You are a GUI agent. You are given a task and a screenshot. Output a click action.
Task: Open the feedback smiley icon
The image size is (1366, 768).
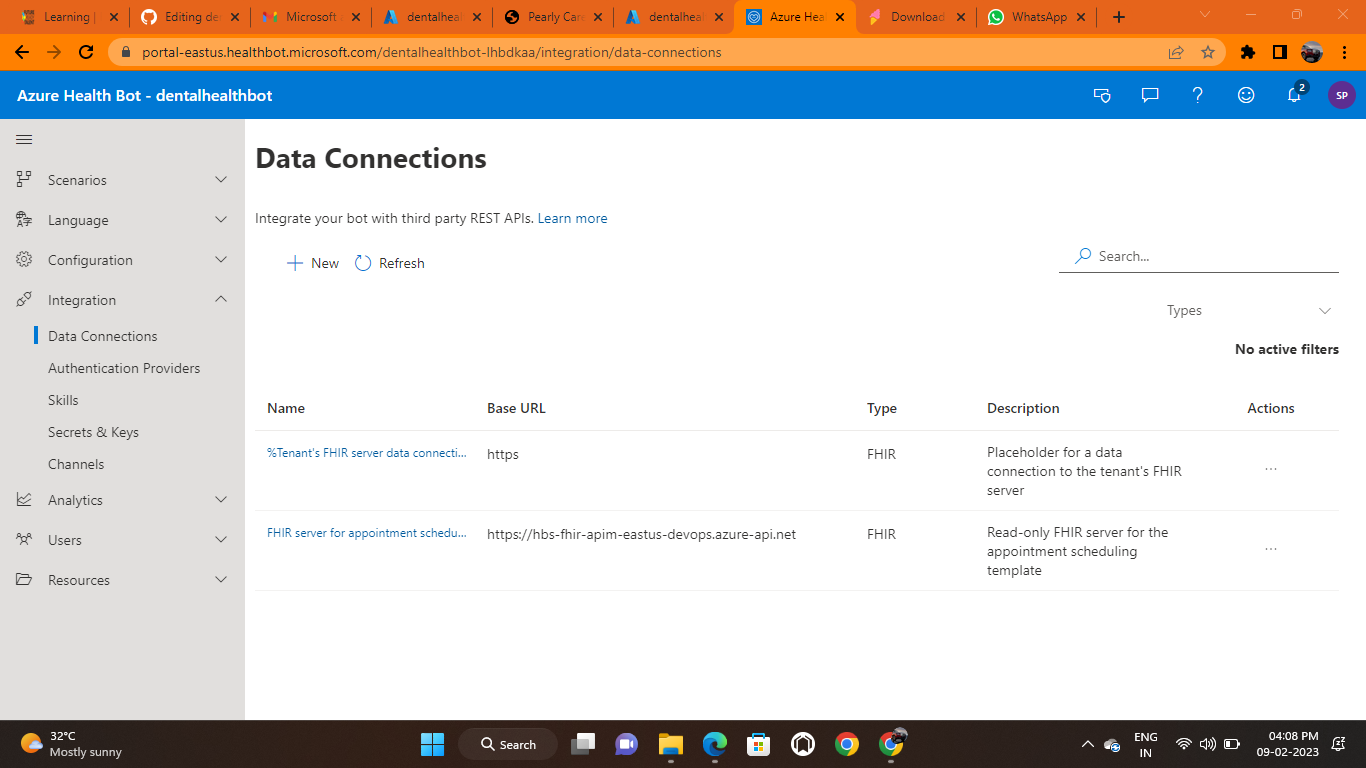(x=1246, y=95)
